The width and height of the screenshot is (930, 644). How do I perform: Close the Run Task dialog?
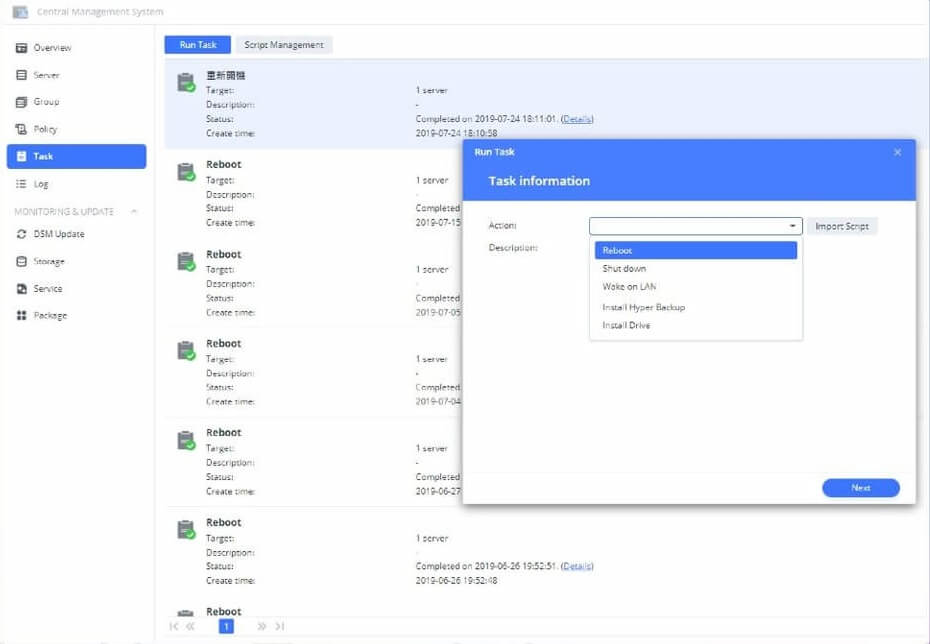(x=897, y=152)
